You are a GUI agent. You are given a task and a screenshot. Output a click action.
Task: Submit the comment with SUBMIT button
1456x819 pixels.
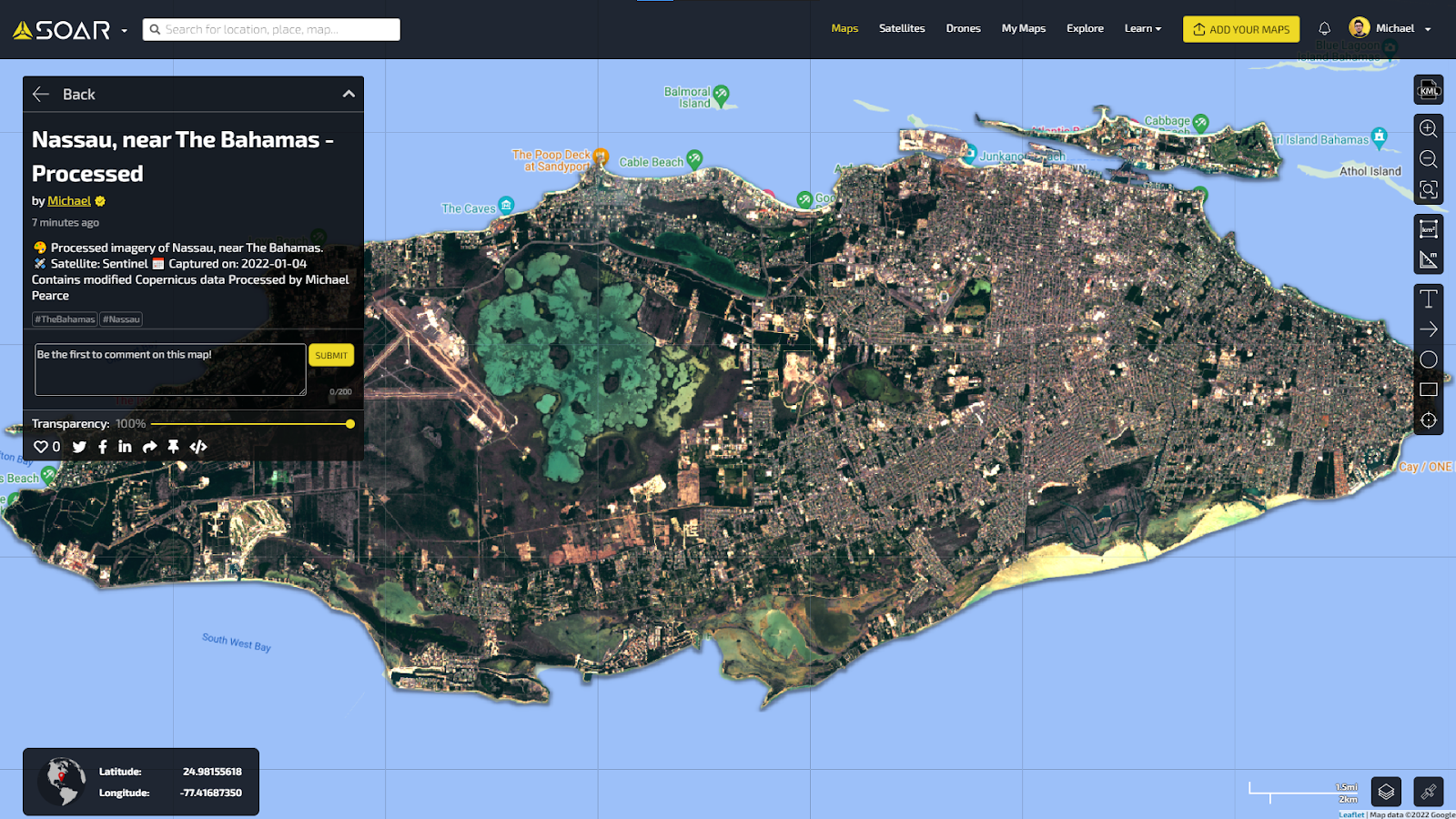coord(331,356)
